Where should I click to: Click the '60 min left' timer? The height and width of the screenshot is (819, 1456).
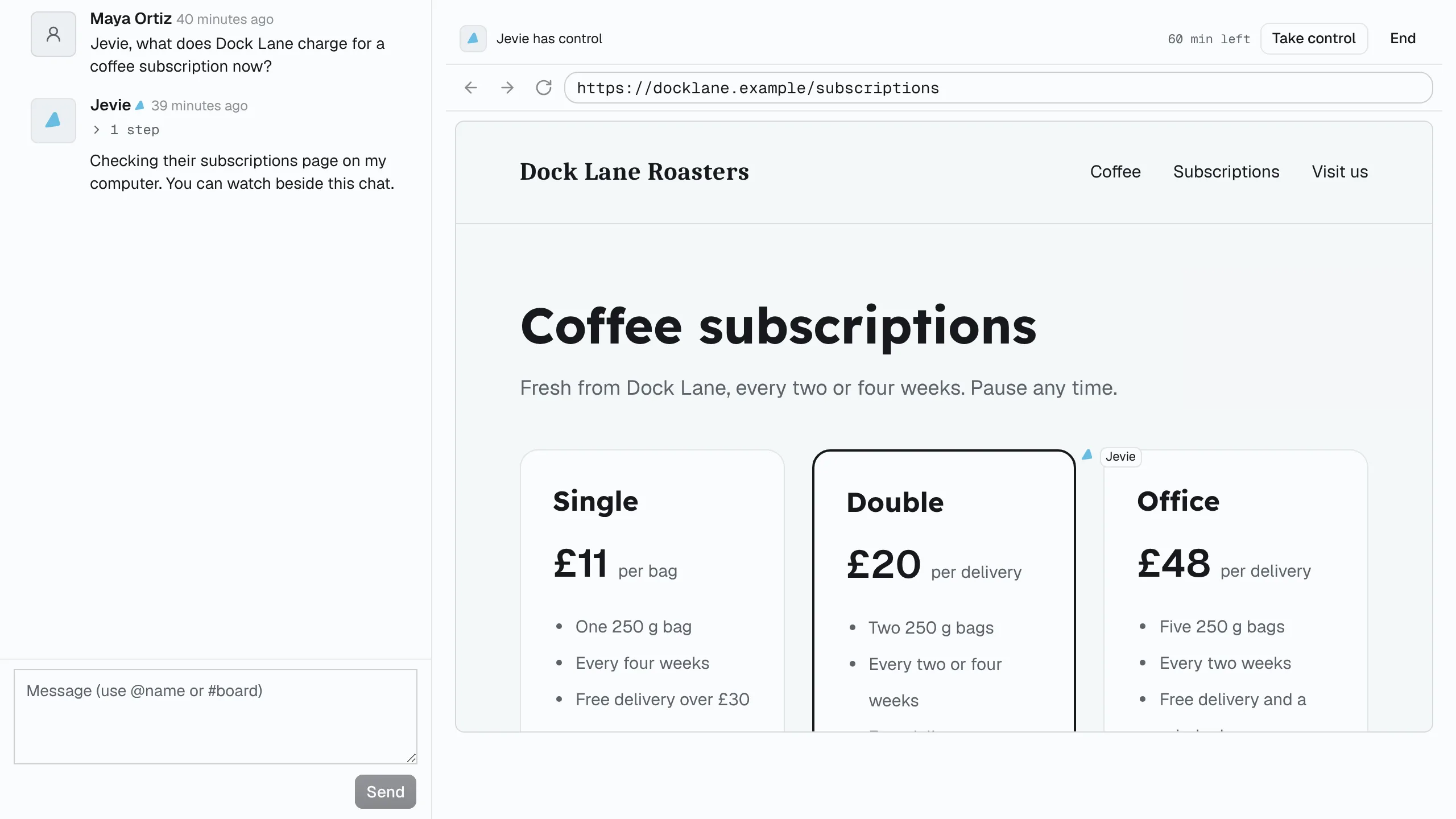[x=1209, y=39]
